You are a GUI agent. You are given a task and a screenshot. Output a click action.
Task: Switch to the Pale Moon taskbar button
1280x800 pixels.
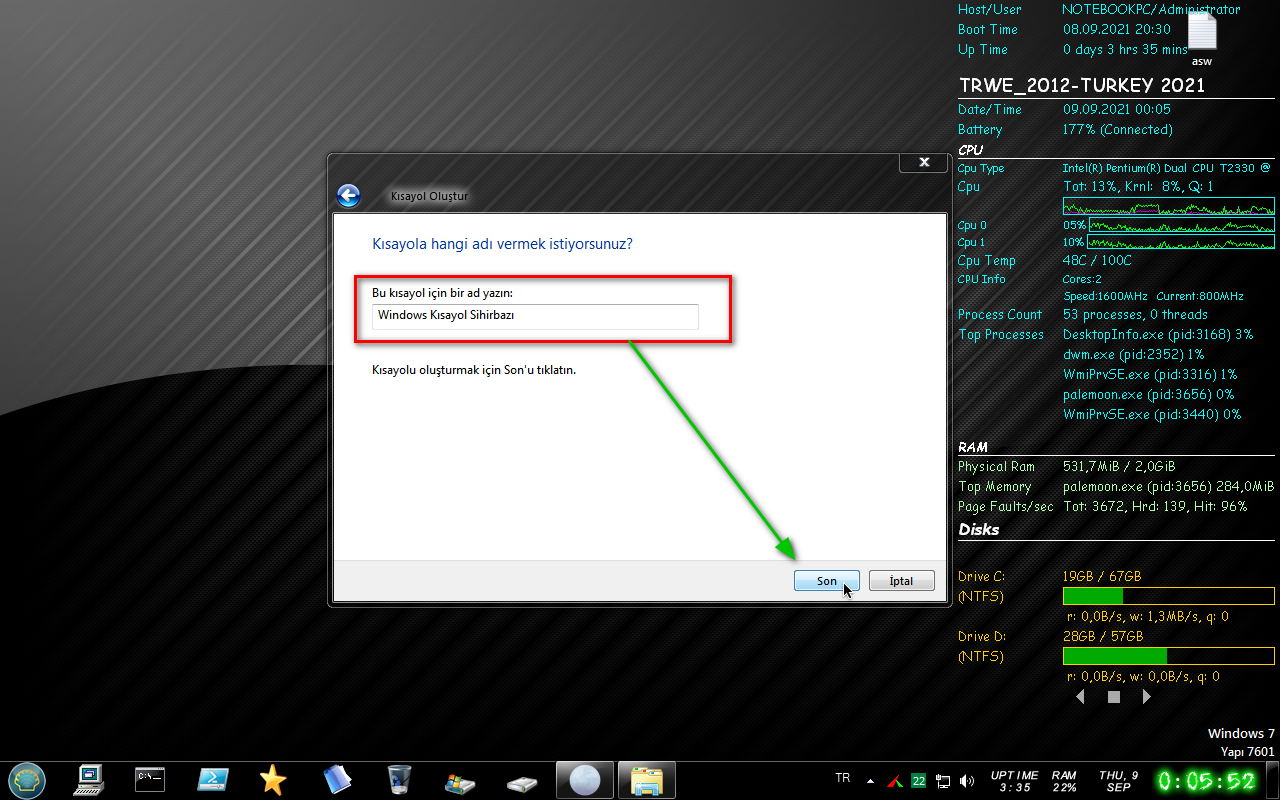(x=585, y=779)
